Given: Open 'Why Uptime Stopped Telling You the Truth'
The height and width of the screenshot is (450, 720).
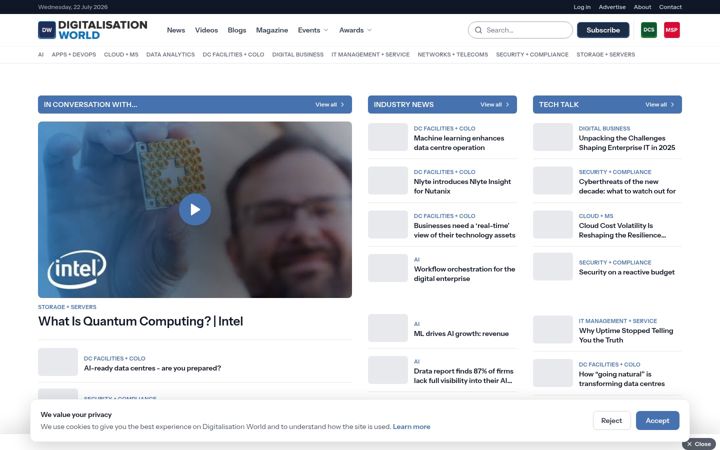Looking at the screenshot, I should [626, 335].
